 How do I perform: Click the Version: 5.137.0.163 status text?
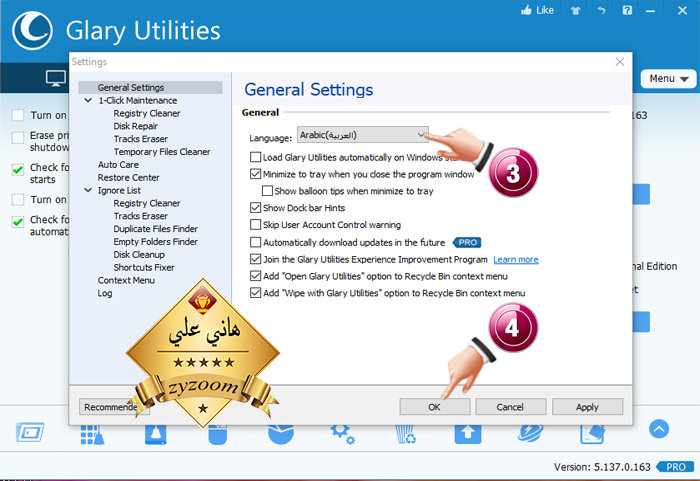(602, 467)
